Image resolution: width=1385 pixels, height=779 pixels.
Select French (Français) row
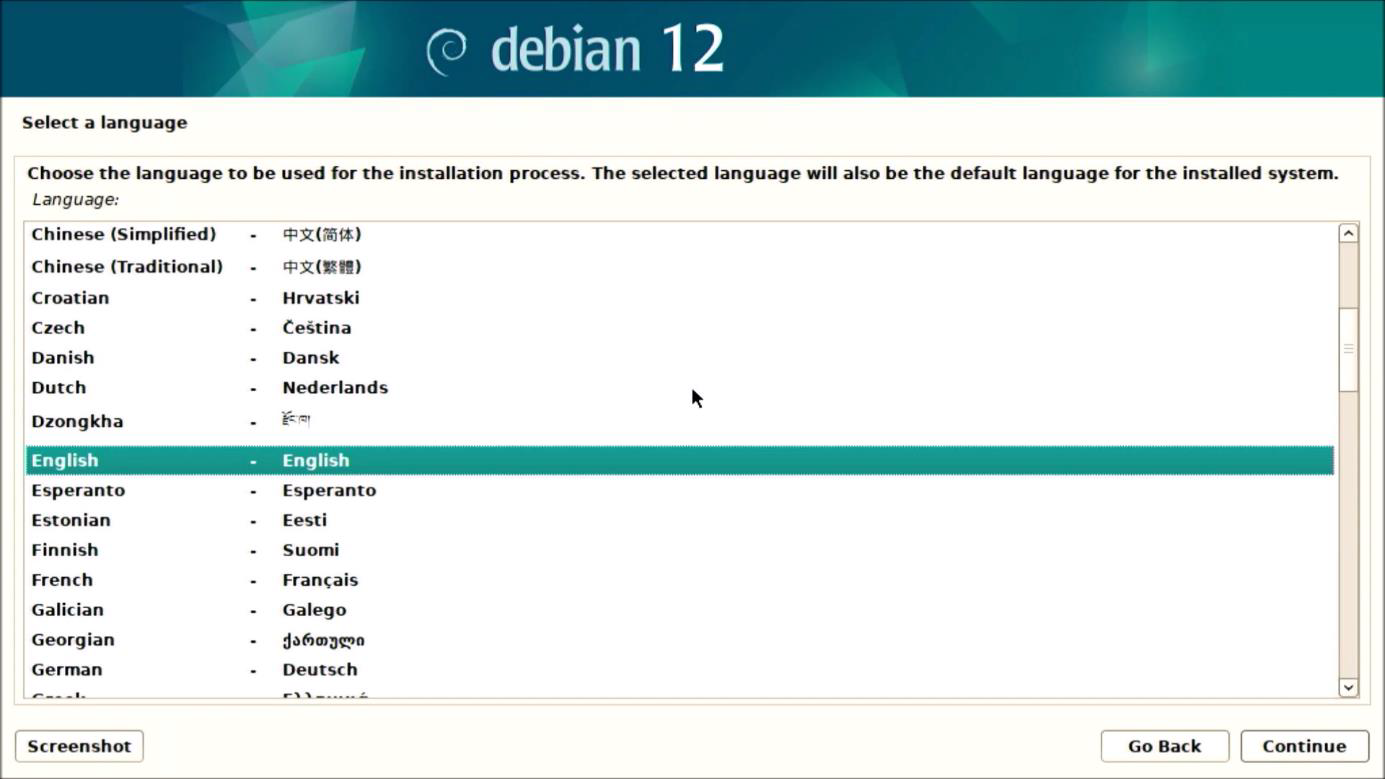point(680,581)
